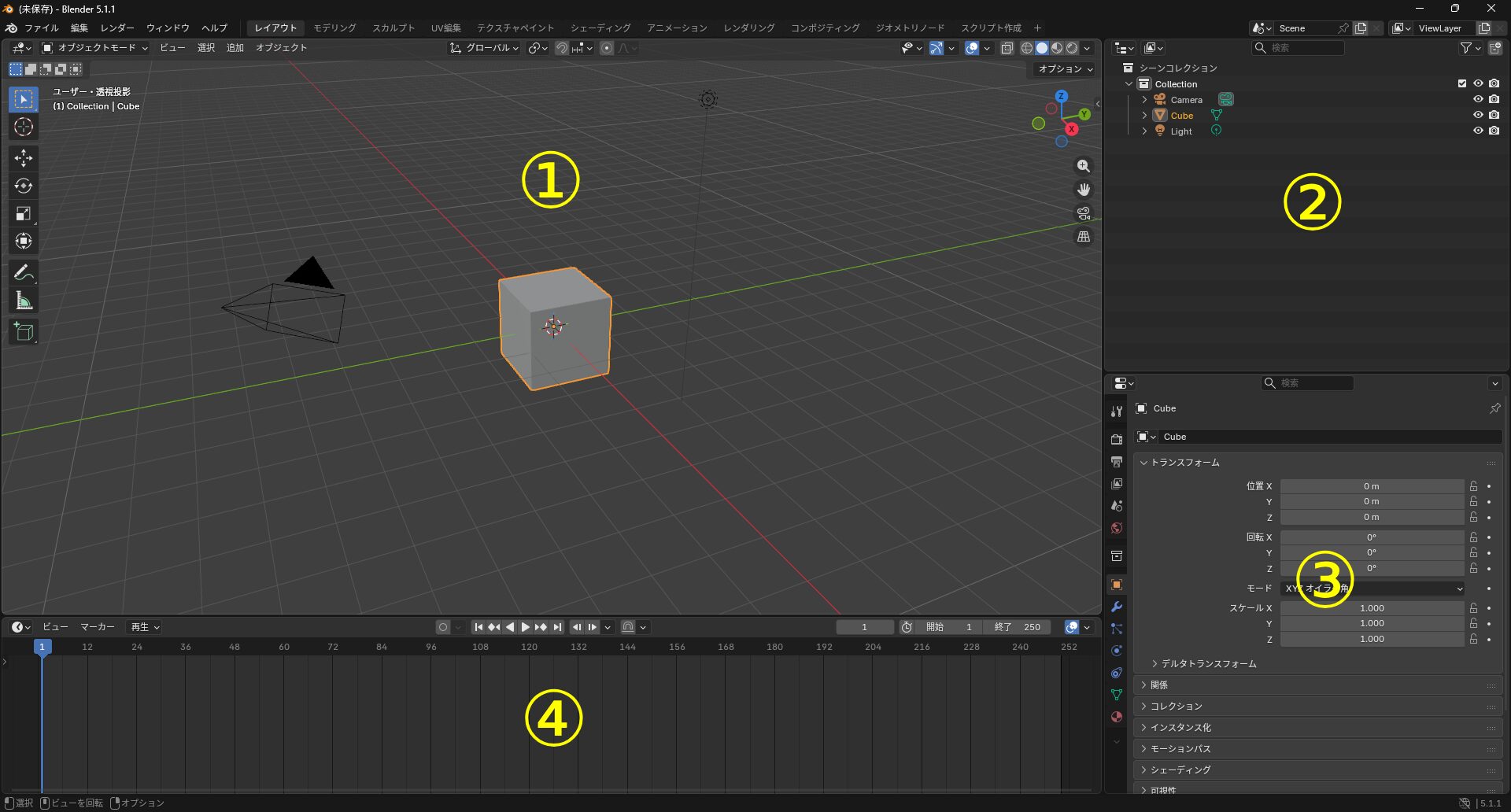
Task: Switch to the モデリング workspace tab
Action: (x=334, y=28)
